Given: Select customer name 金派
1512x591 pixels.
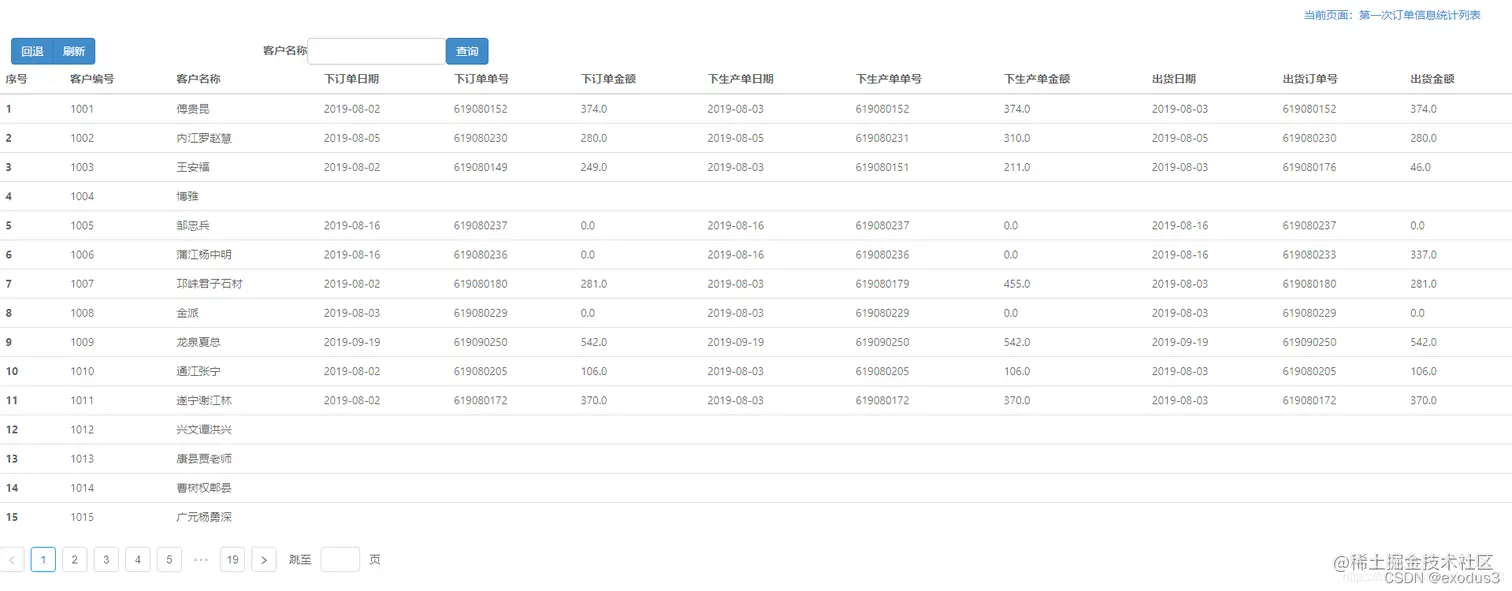Looking at the screenshot, I should 187,313.
